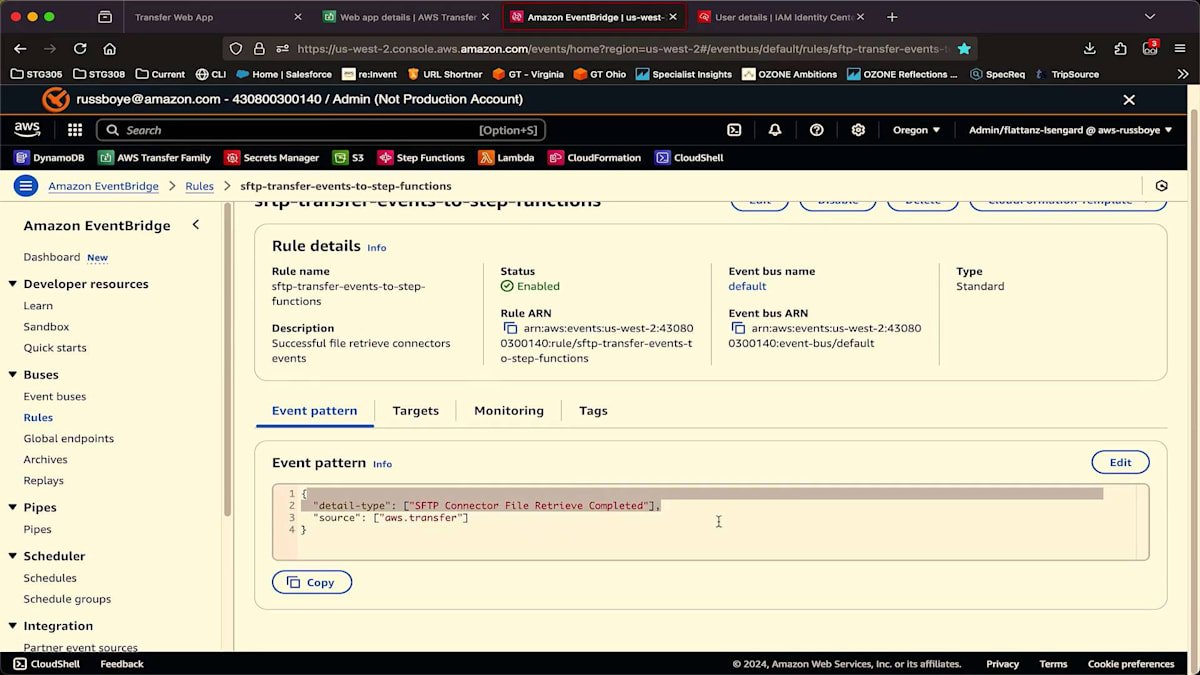Open Step Functions shortcut

[421, 158]
